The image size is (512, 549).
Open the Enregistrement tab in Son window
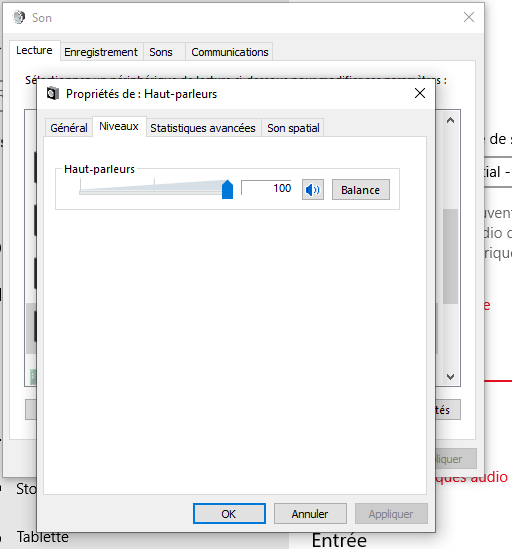click(x=101, y=52)
